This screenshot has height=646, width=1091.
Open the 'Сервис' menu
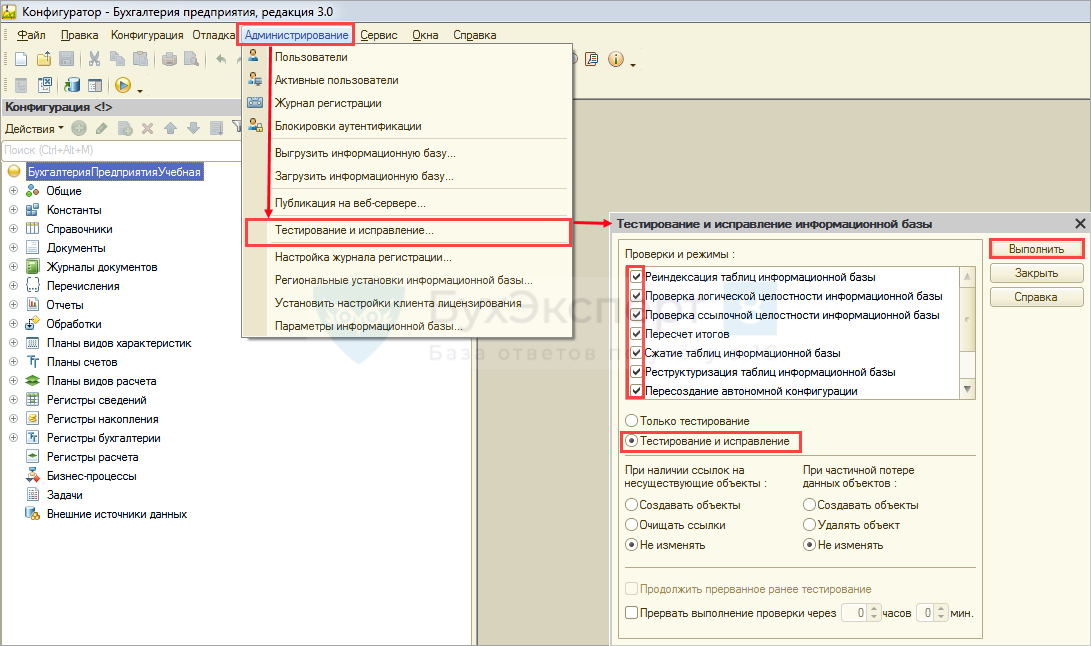pyautogui.click(x=379, y=35)
